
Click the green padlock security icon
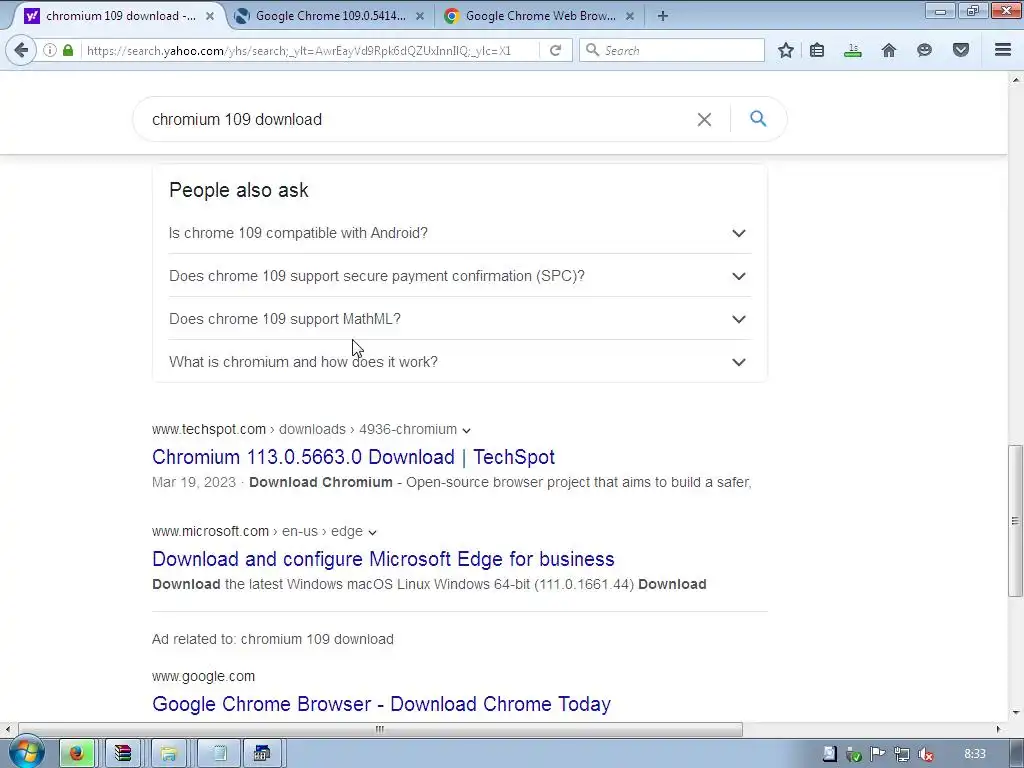[x=68, y=50]
